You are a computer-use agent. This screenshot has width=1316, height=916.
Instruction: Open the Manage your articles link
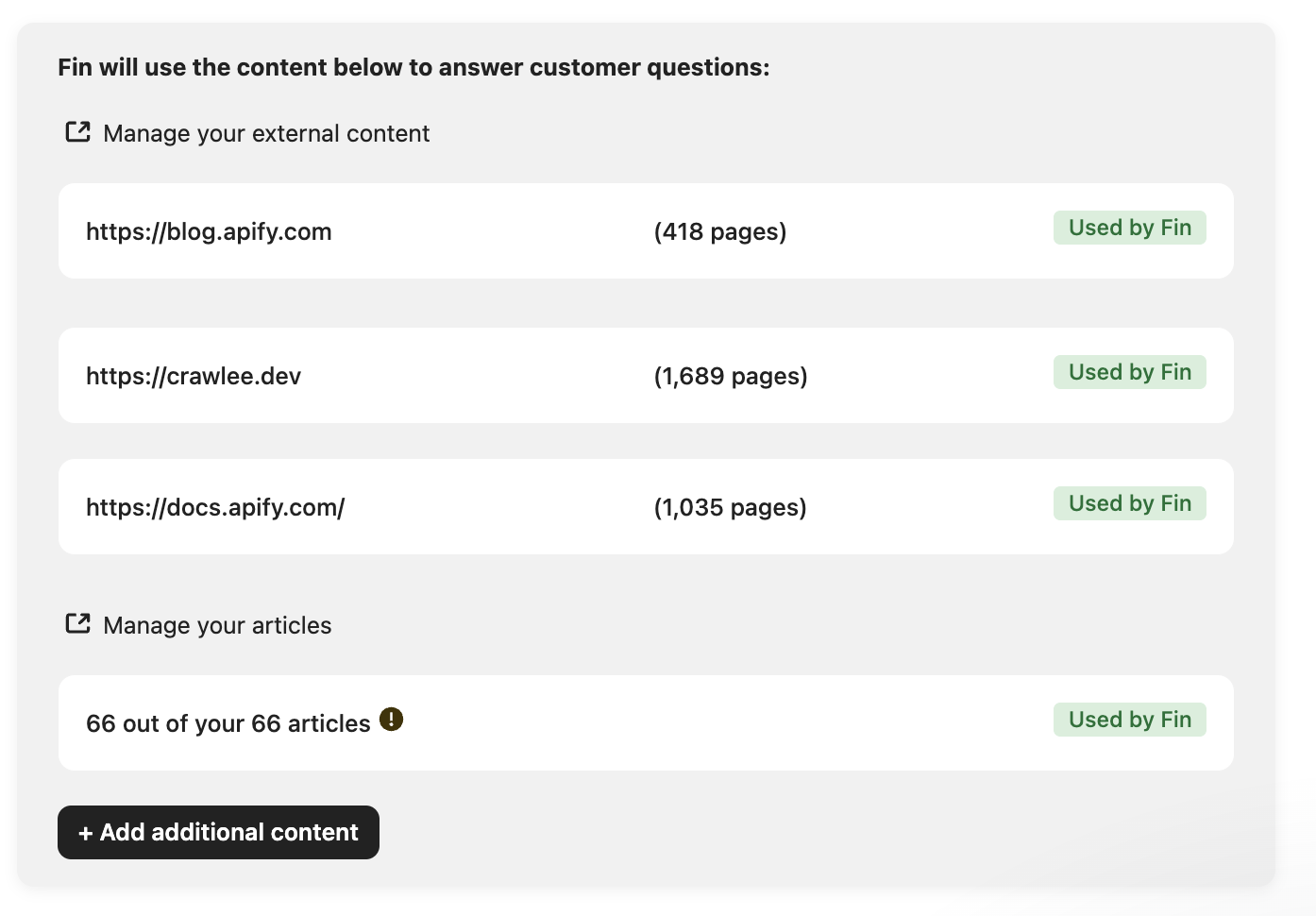tap(217, 626)
